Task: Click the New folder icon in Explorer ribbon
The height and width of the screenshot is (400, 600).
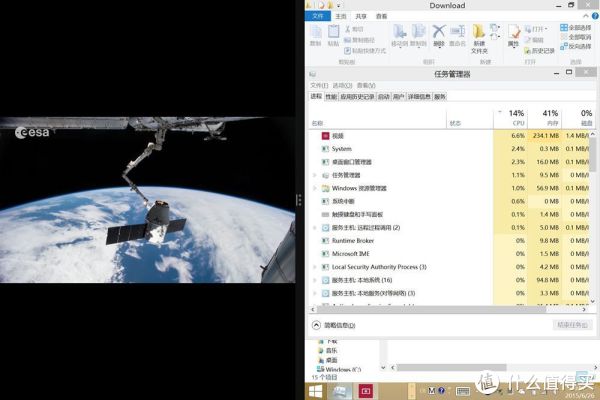Action: tap(479, 31)
